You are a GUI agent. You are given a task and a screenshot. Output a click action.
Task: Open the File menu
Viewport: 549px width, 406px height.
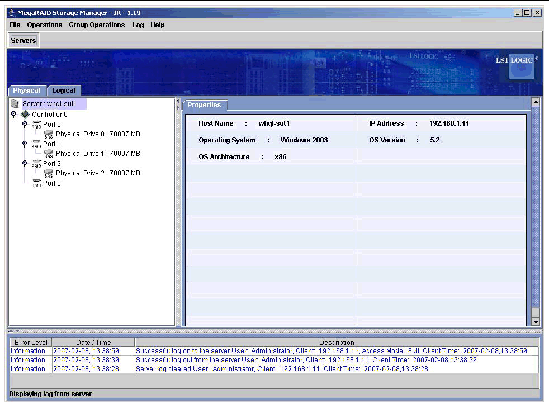pos(15,25)
